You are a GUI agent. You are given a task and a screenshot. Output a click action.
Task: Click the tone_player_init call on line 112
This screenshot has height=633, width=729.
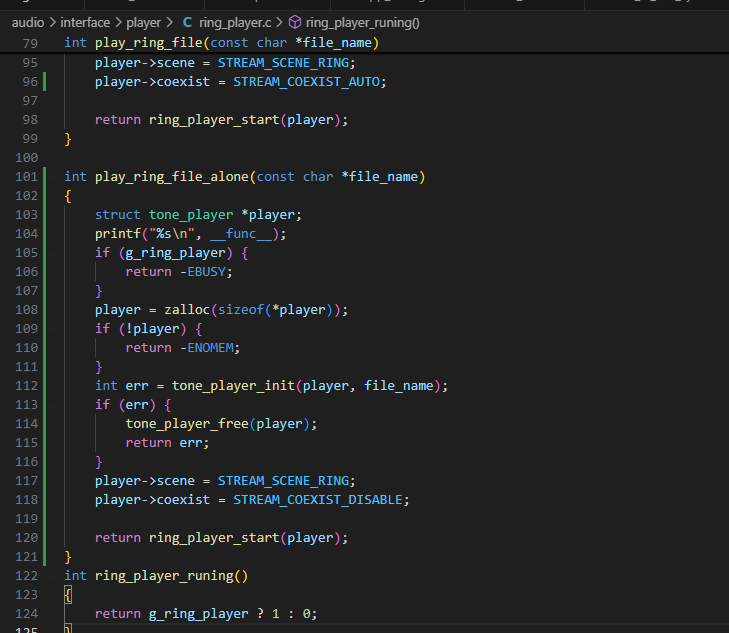pos(233,386)
